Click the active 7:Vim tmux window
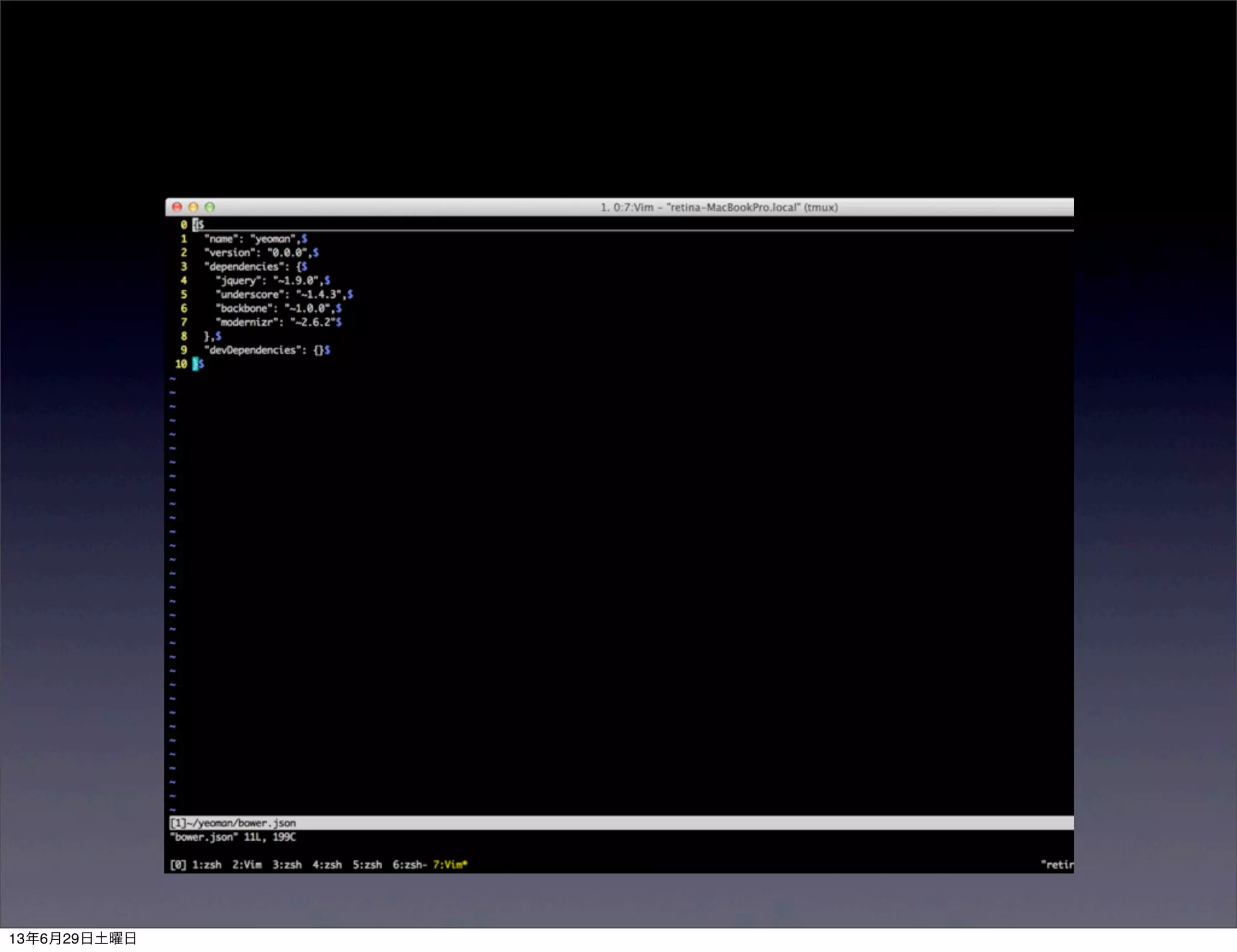Screen dimensions: 1237x952 pos(449,864)
